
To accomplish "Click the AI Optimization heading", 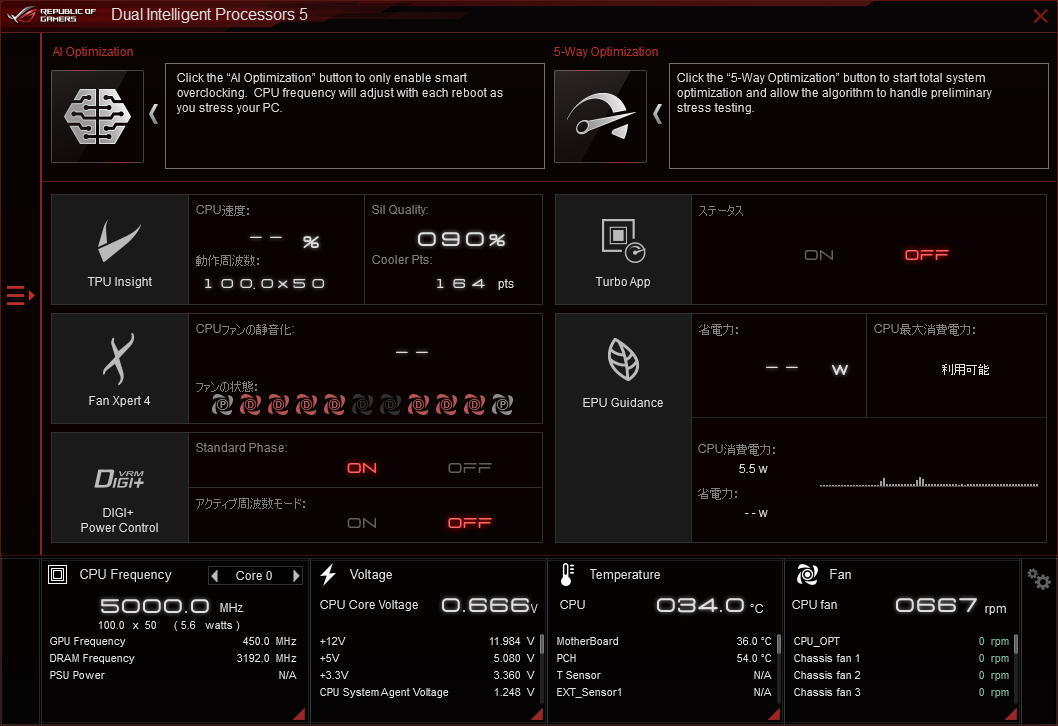I will (93, 52).
